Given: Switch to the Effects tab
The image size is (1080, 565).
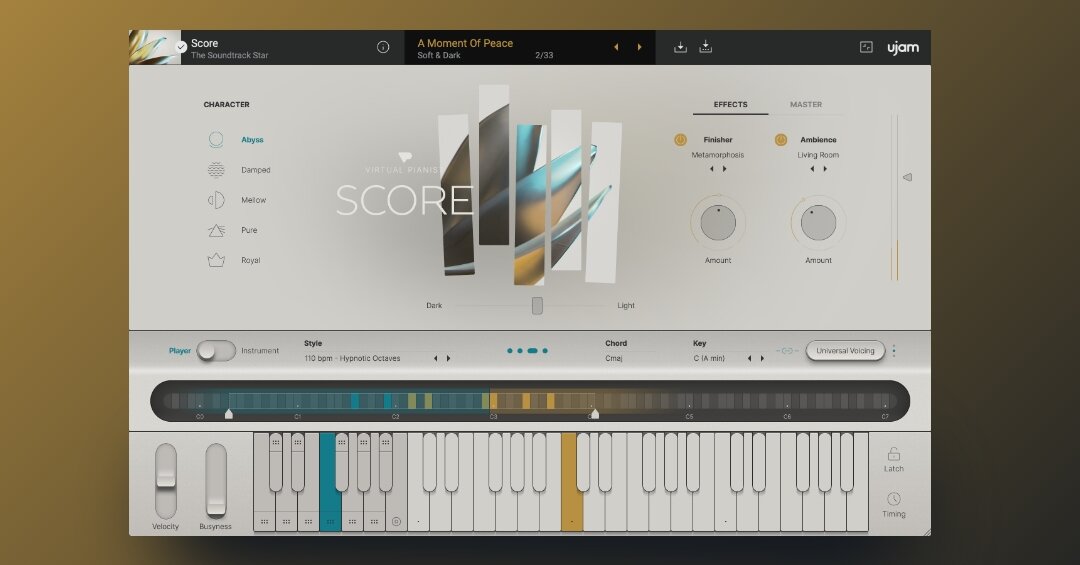Looking at the screenshot, I should click(x=730, y=105).
